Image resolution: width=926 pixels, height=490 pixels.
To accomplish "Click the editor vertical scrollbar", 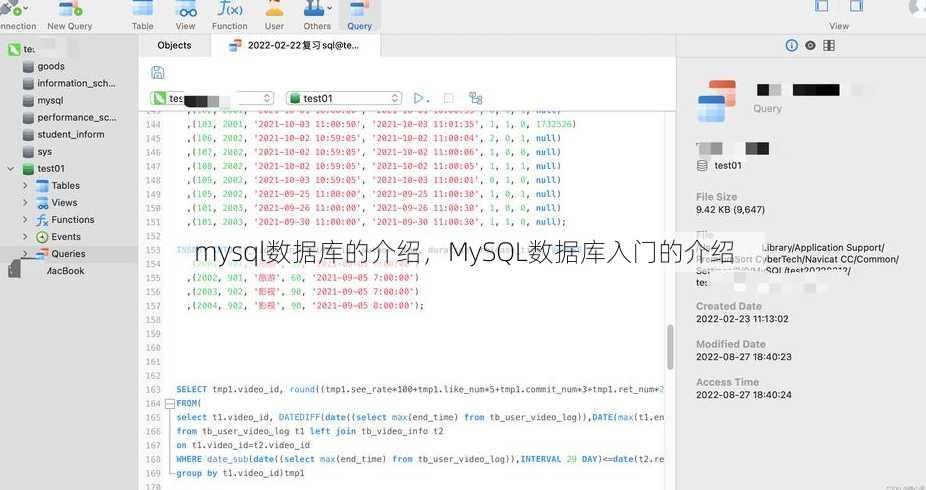I will pos(670,347).
